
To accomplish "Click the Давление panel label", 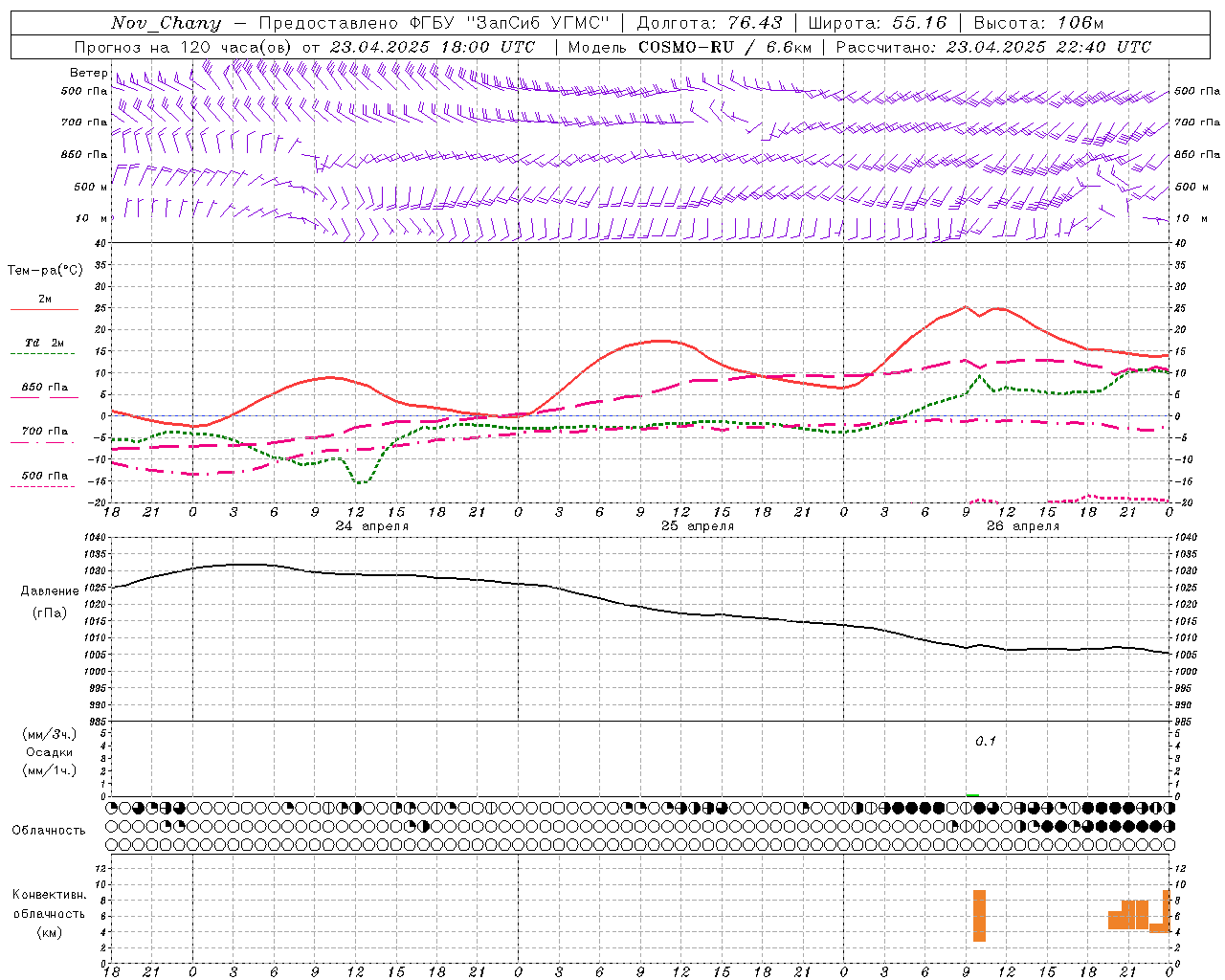I will coord(49,591).
